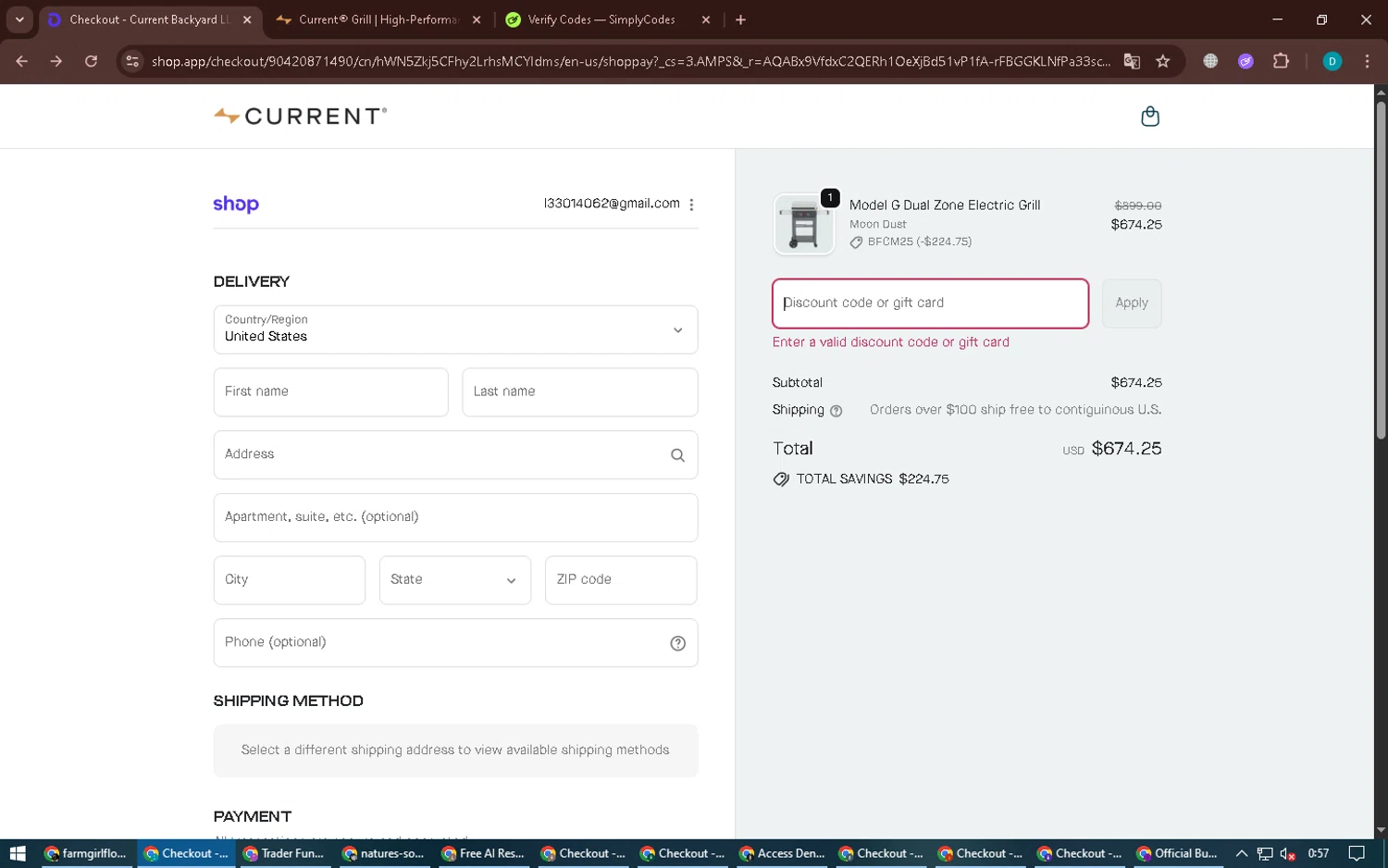1388x868 pixels.
Task: Open the tab search dropdown arrow
Action: [19, 19]
